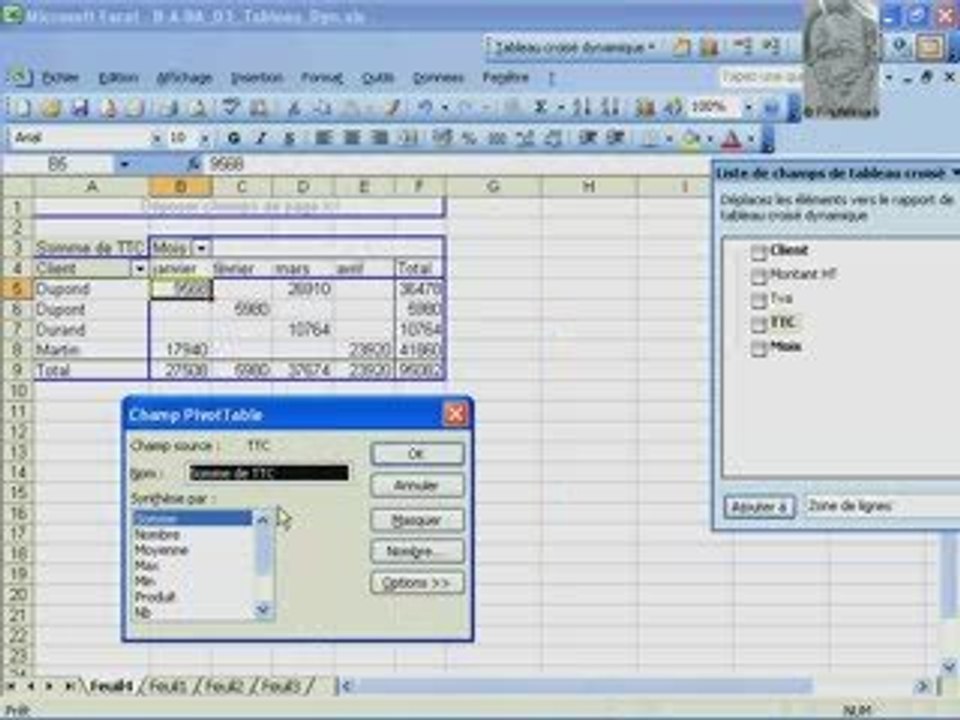
Task: Open the font color dropdown arrow
Action: [x=750, y=140]
